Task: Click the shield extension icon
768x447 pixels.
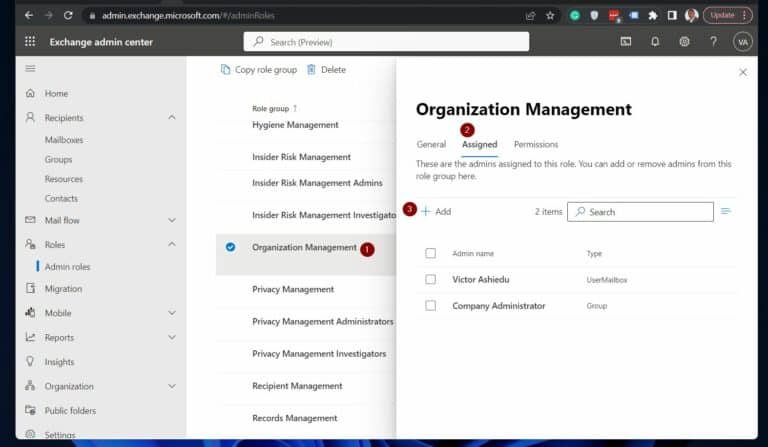Action: (x=594, y=16)
